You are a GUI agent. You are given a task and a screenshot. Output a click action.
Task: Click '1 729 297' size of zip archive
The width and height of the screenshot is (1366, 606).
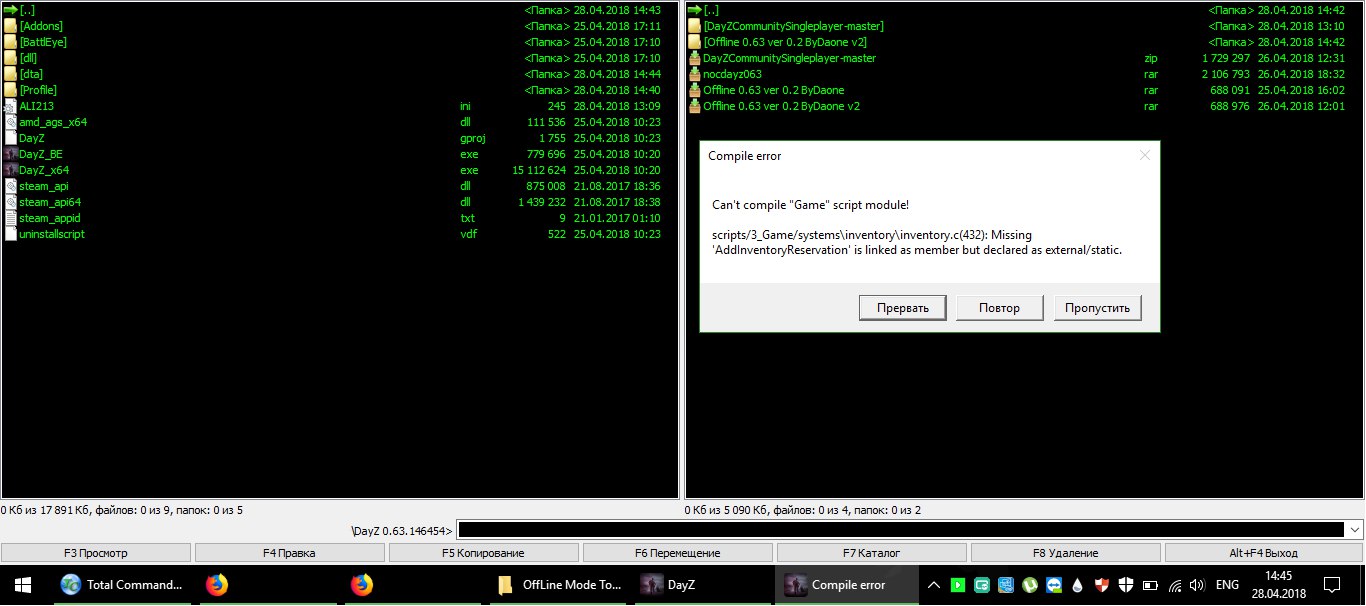point(1225,58)
